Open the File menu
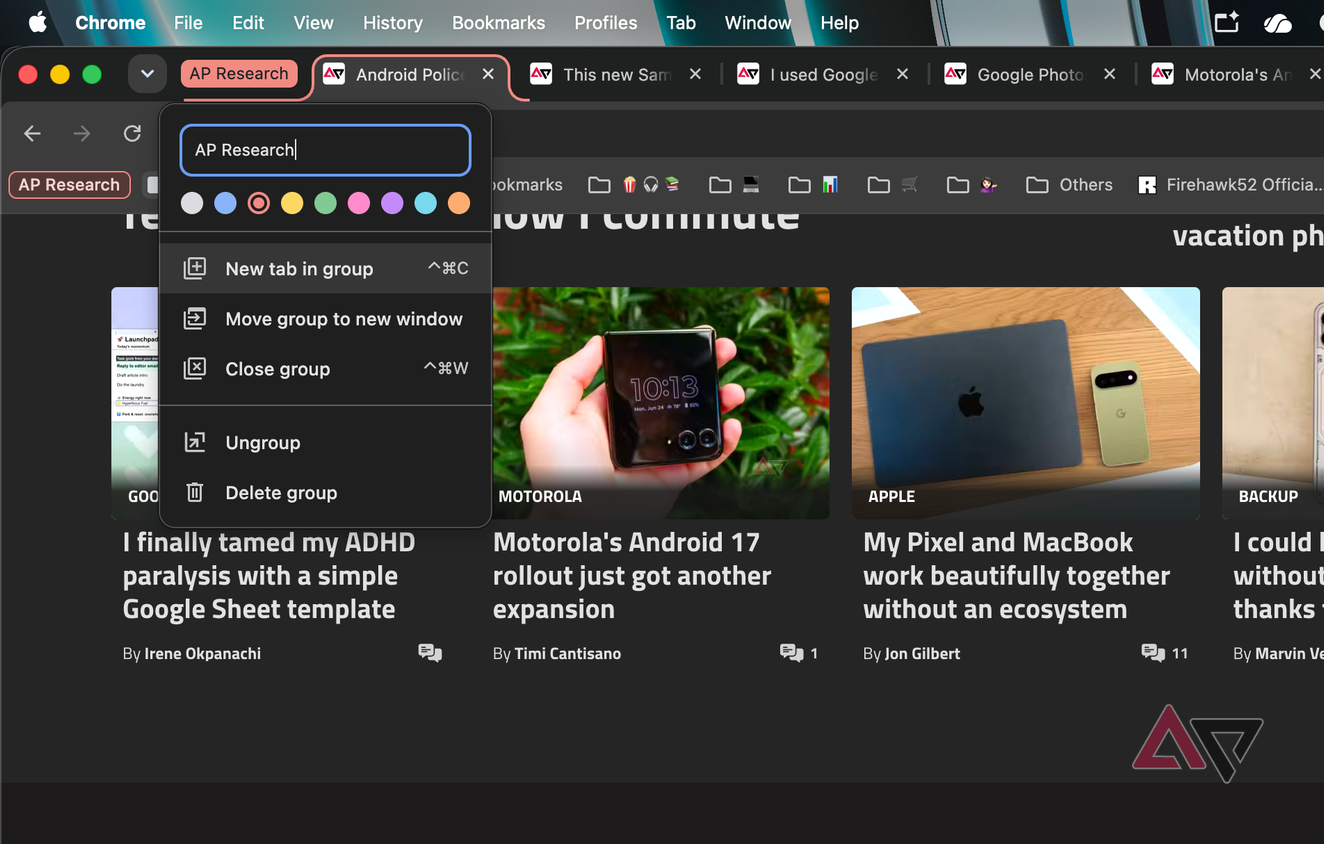Screen dimensions: 1324x844 click(188, 22)
